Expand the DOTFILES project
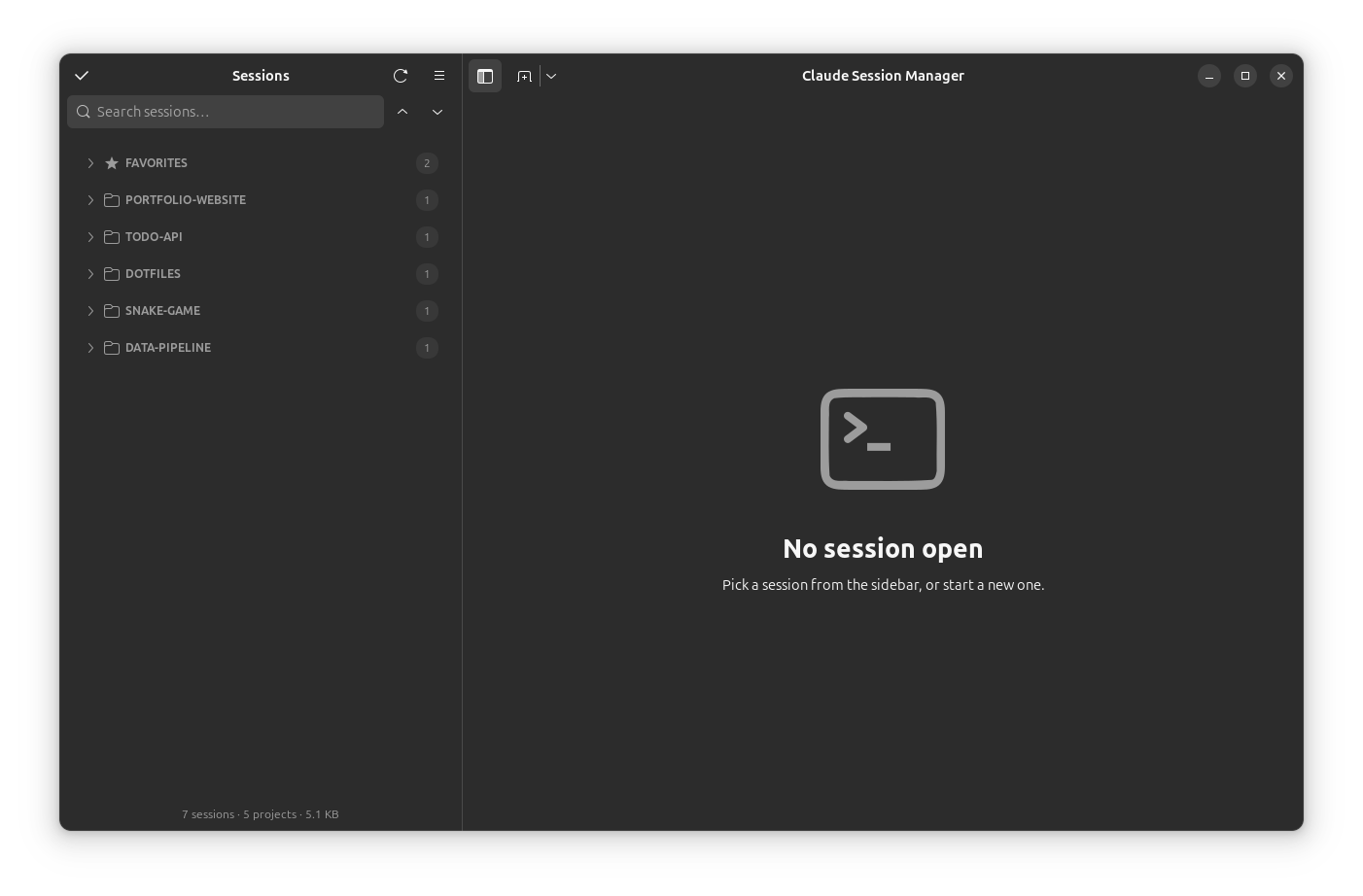 coord(90,274)
